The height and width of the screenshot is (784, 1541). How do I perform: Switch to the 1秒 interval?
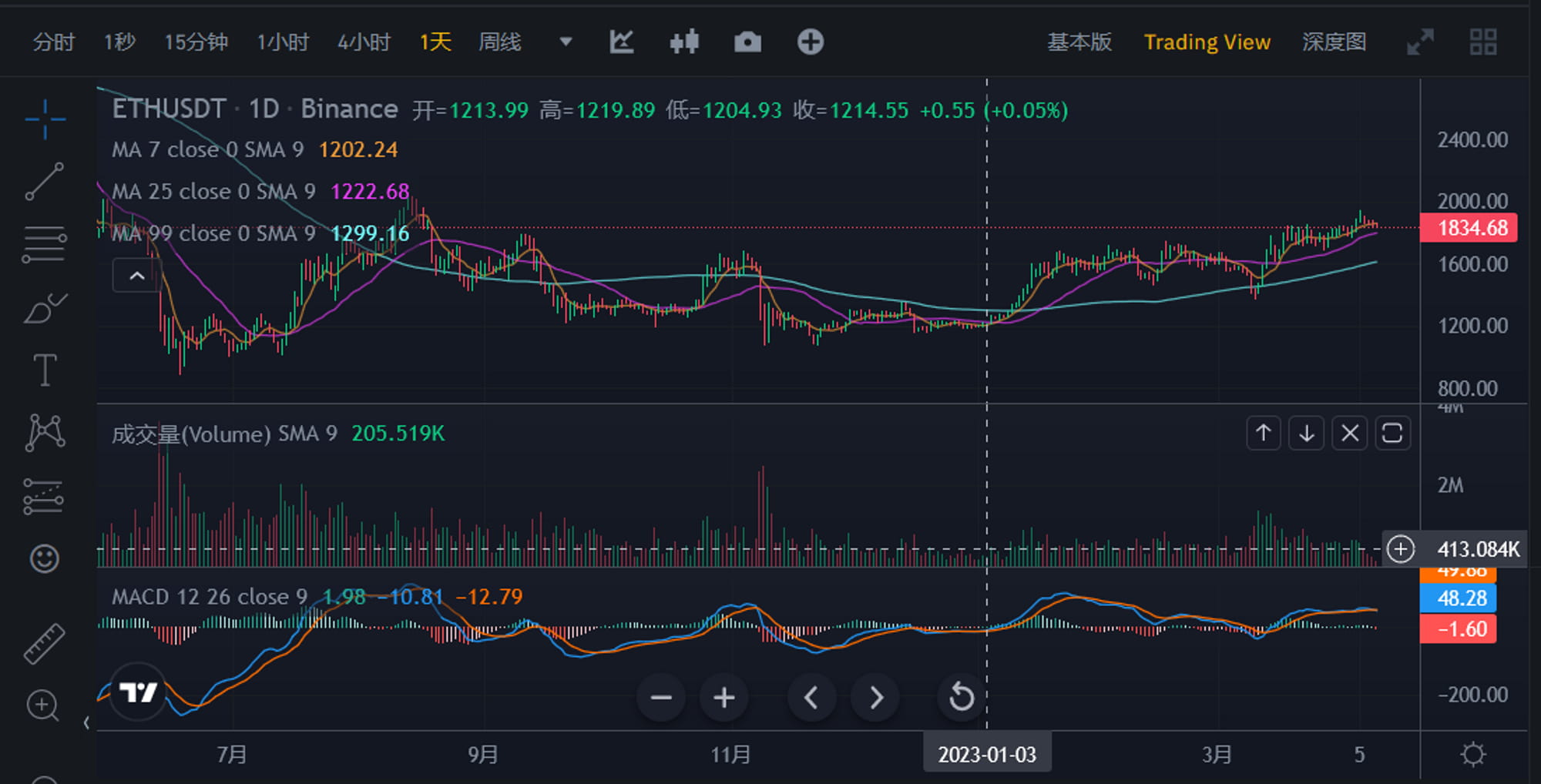click(120, 42)
